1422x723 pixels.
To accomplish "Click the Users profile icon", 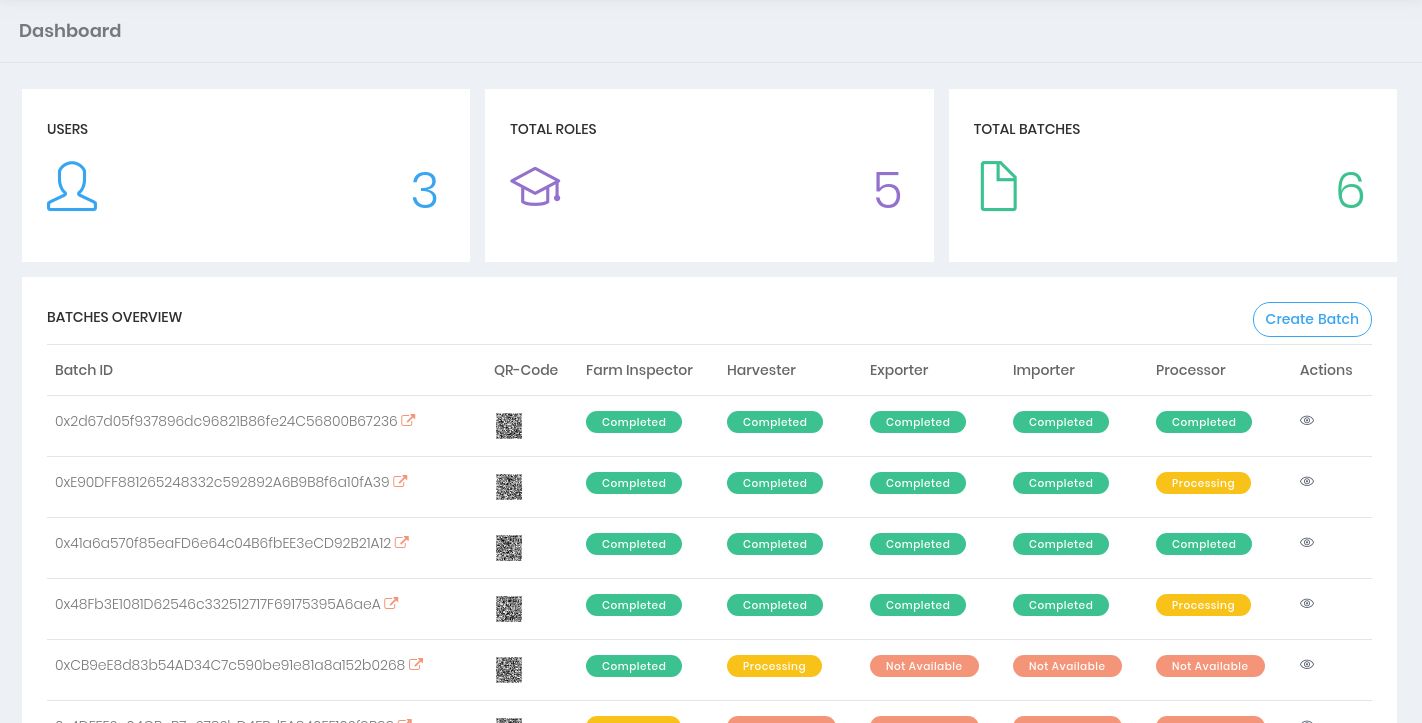I will 72,187.
